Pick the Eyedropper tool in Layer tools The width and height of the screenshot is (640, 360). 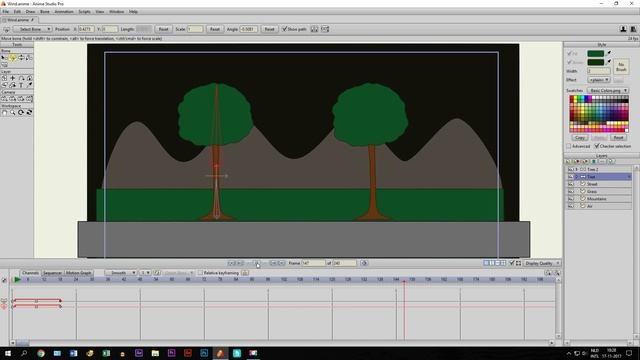click(29, 85)
